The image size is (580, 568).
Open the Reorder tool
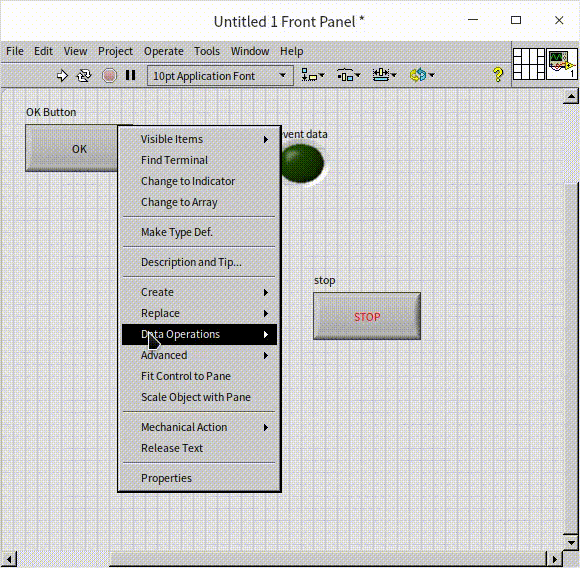pos(422,75)
